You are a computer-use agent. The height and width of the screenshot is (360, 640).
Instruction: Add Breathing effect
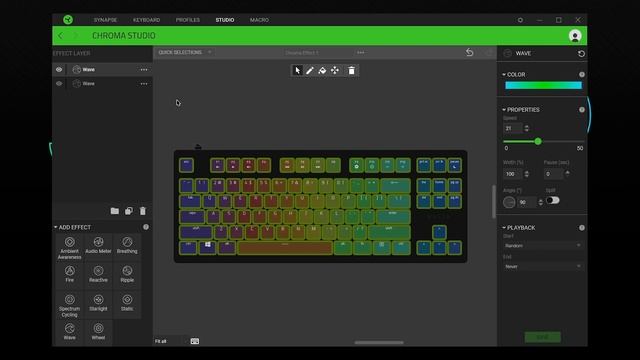point(127,247)
